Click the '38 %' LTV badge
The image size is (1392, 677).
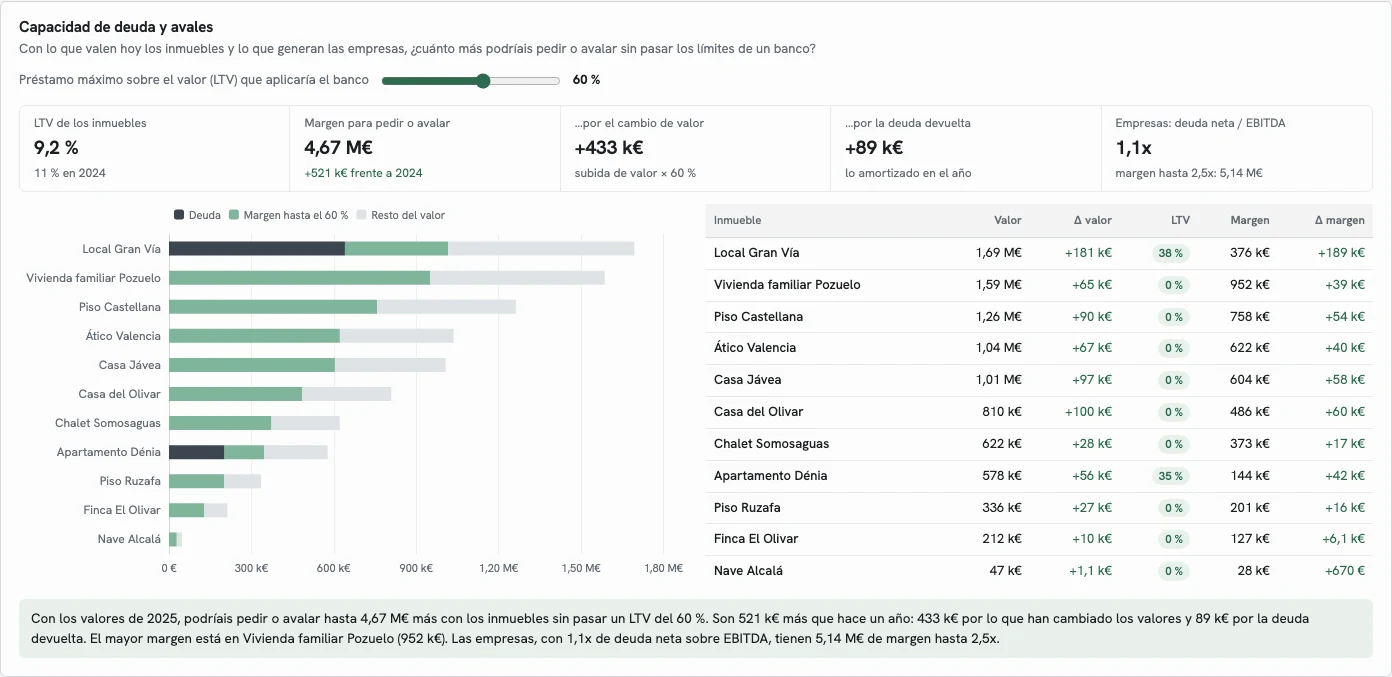(1171, 253)
